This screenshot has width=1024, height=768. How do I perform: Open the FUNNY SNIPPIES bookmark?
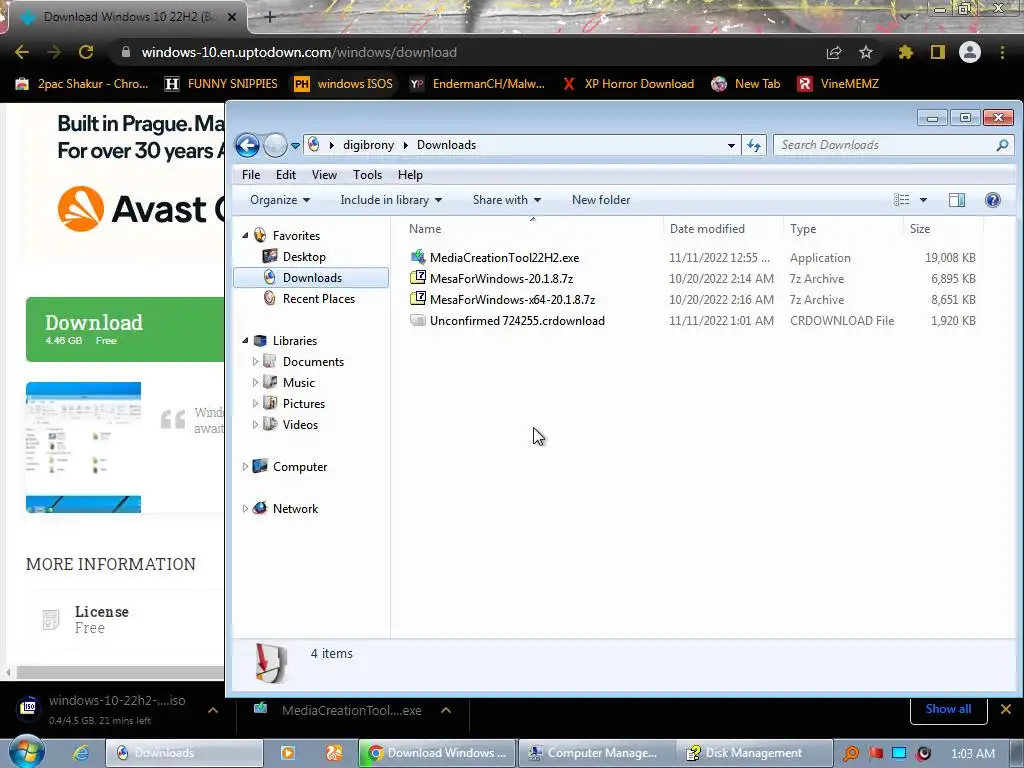point(221,84)
